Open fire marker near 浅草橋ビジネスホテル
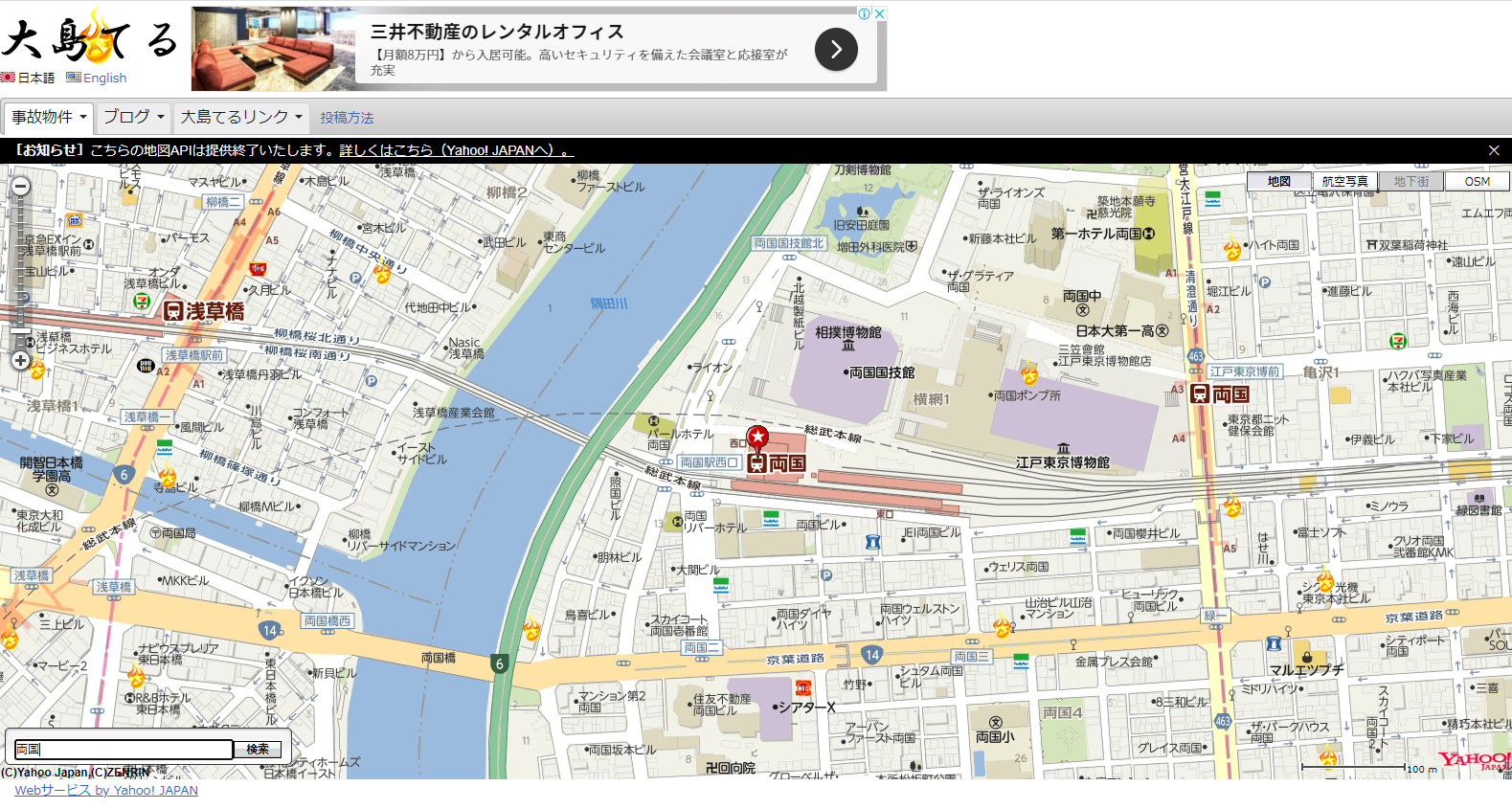Screen dimensions: 1512x809 point(36,367)
